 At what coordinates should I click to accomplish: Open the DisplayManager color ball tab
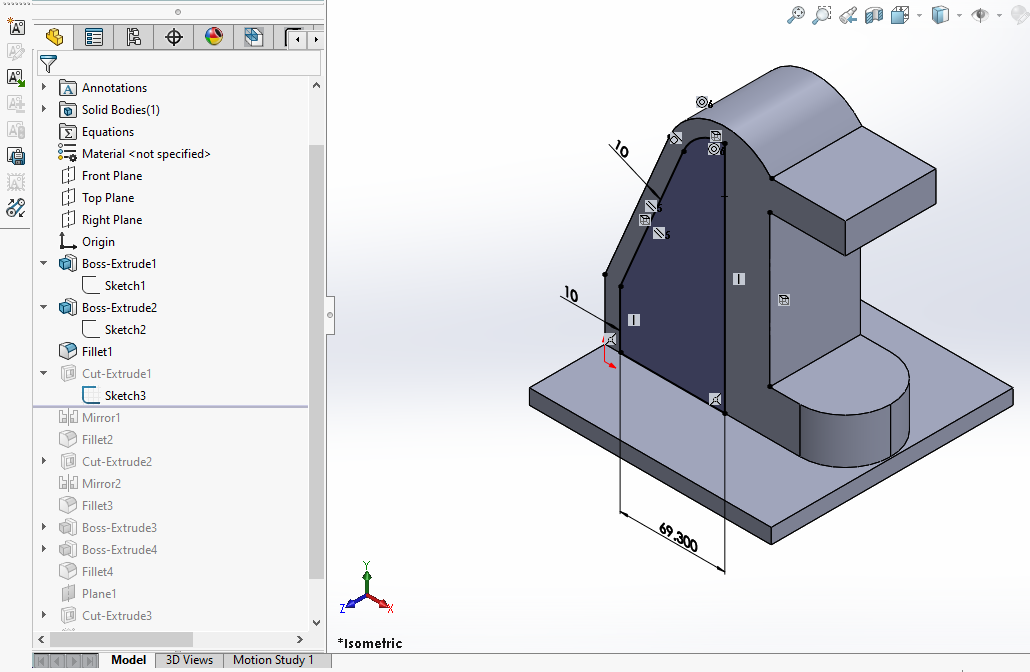click(213, 38)
